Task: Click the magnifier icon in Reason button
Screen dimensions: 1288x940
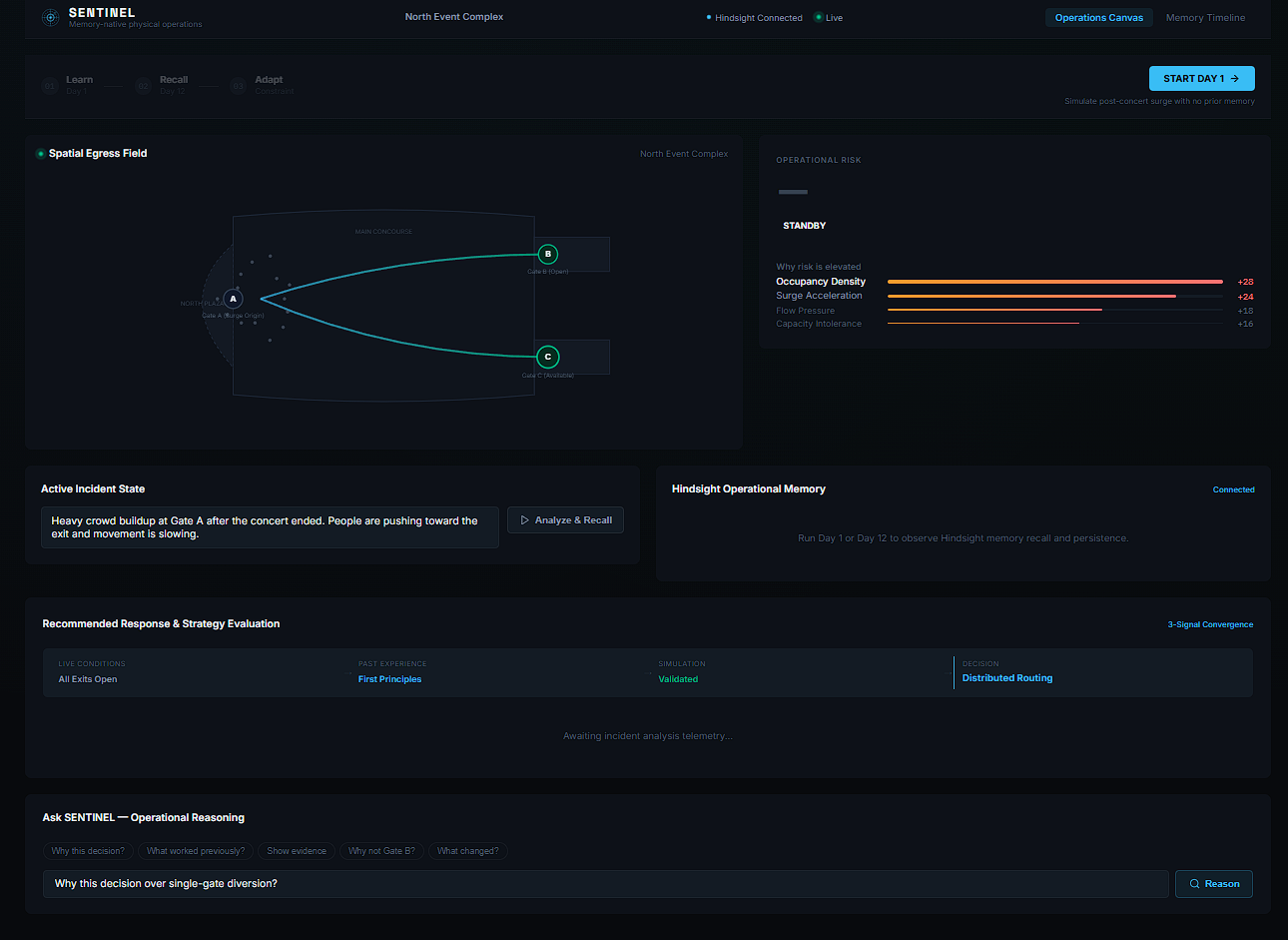Action: pos(1194,884)
